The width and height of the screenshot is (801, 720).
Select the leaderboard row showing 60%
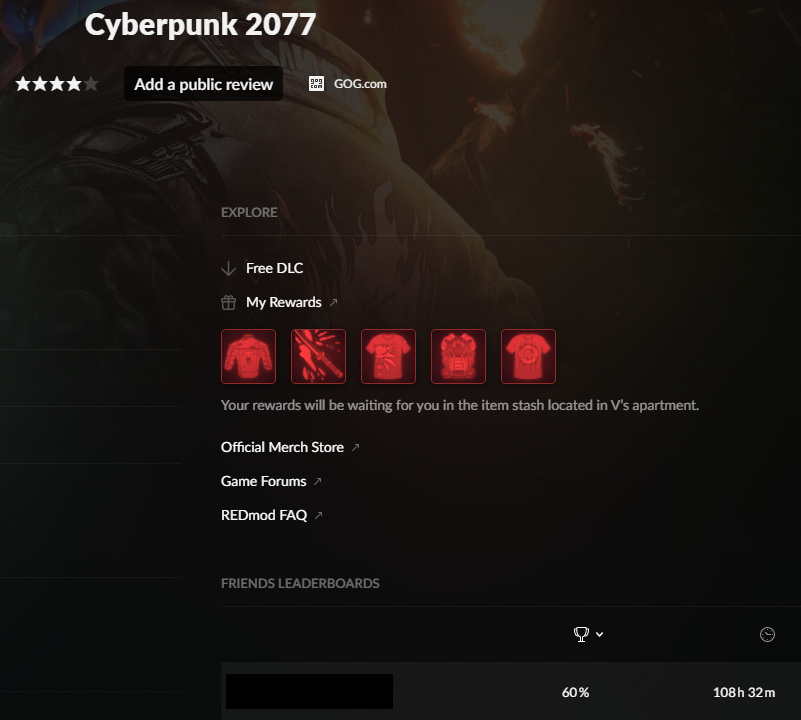511,691
